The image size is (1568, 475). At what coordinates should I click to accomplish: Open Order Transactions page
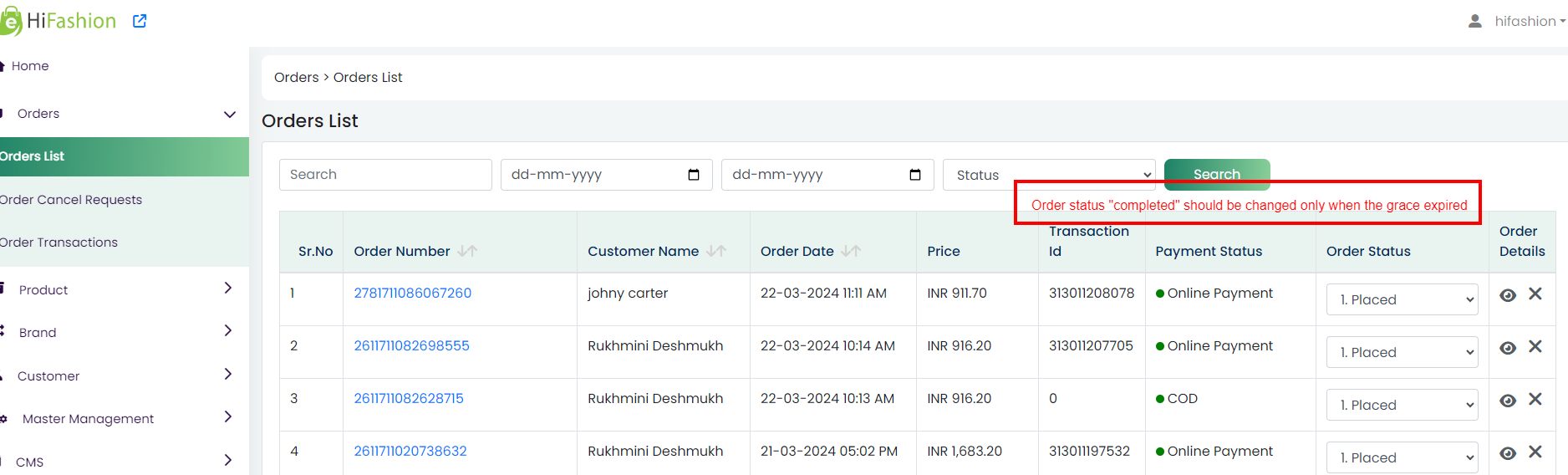pos(59,243)
